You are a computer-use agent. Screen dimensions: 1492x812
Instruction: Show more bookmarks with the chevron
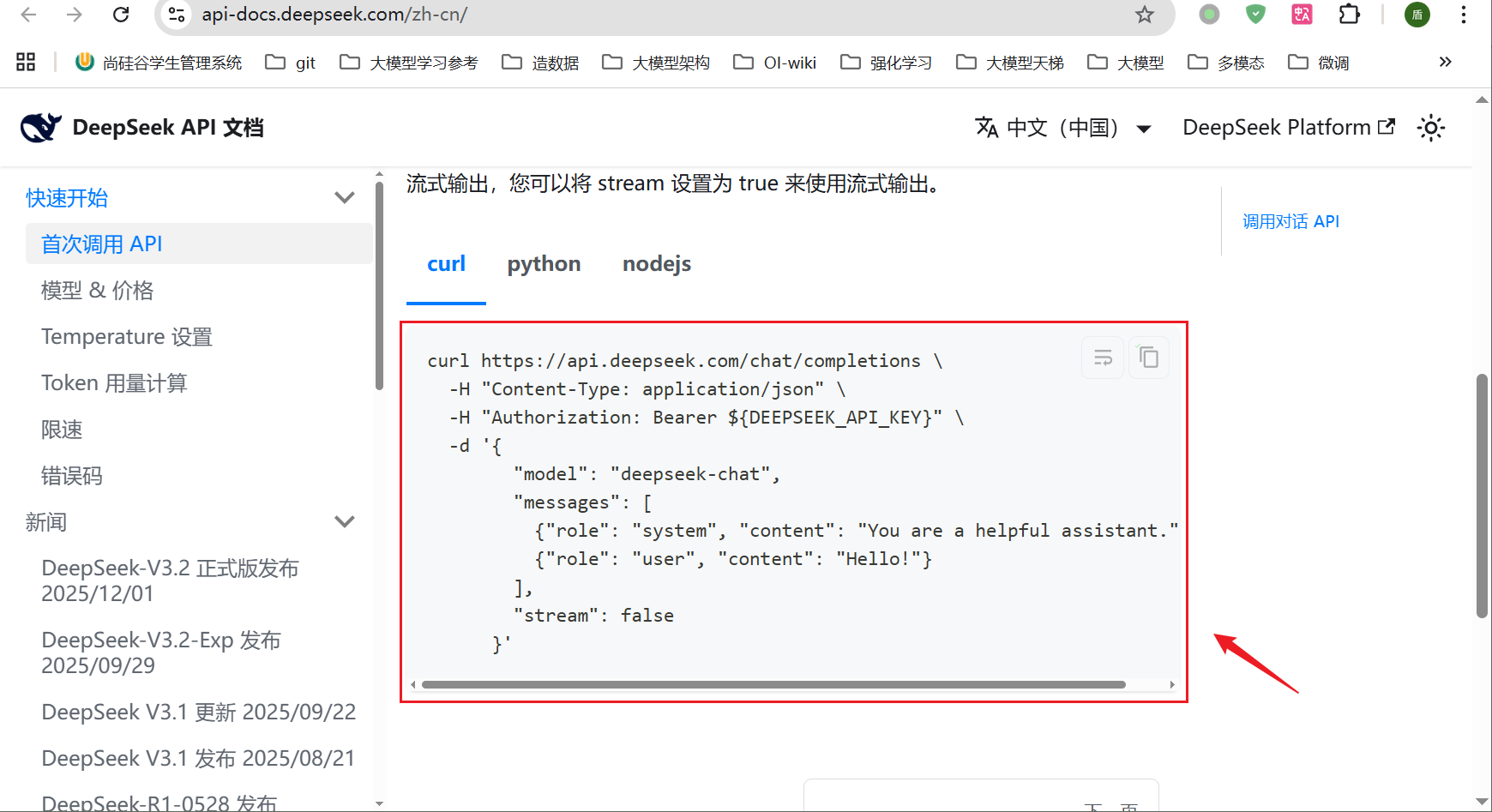pyautogui.click(x=1445, y=62)
